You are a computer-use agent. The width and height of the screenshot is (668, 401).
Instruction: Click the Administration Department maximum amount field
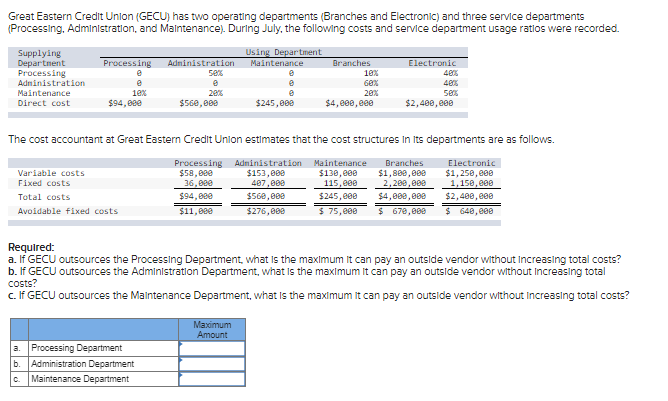(212, 364)
